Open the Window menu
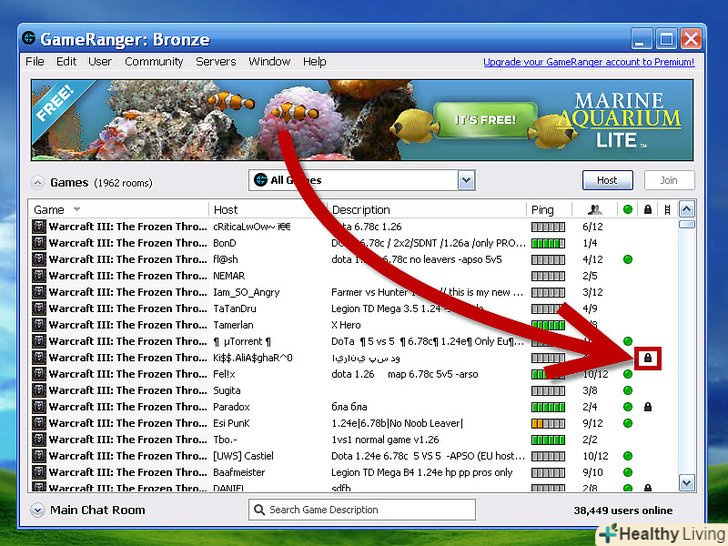This screenshot has height=546, width=728. tap(269, 61)
